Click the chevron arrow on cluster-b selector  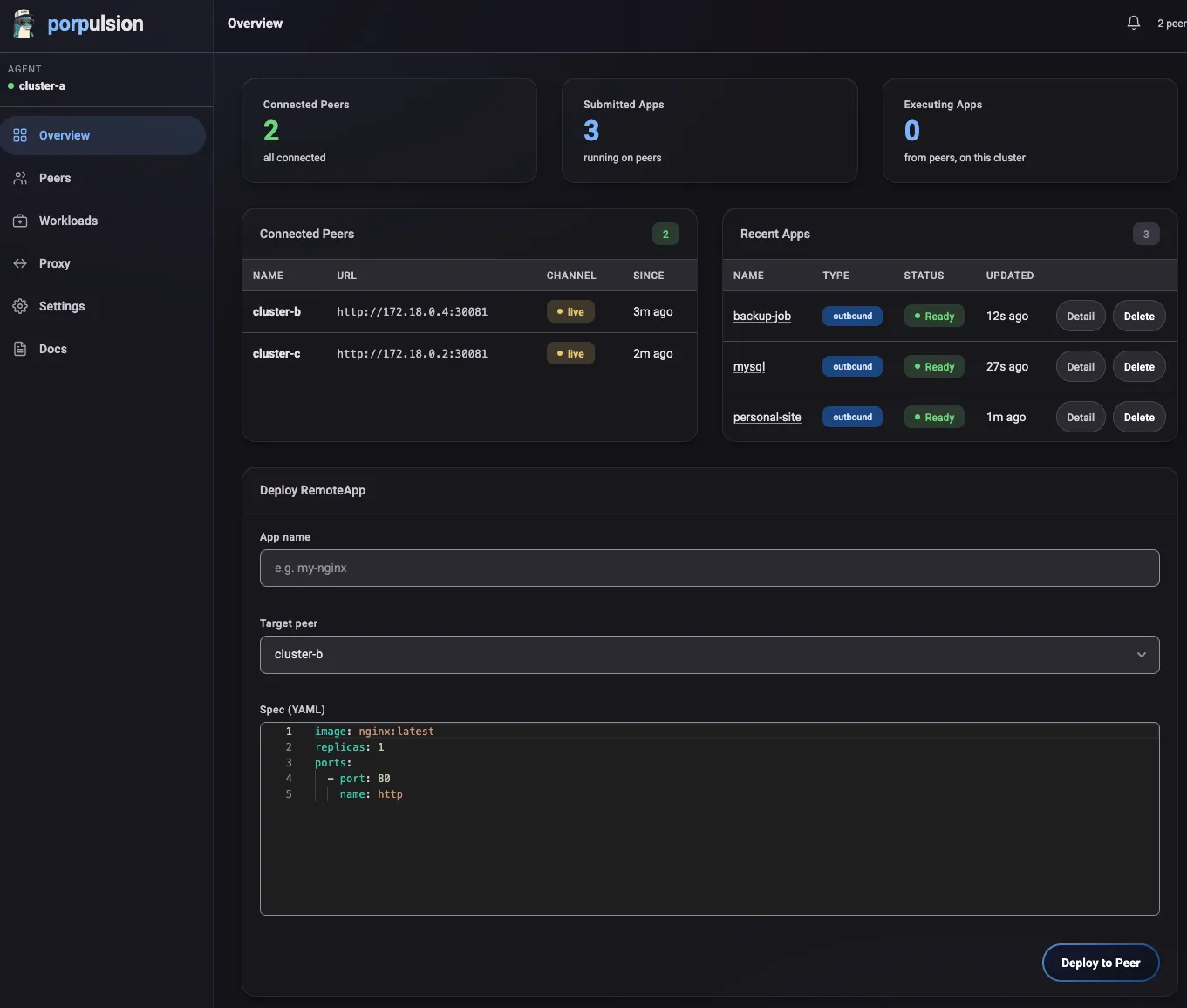click(1141, 655)
